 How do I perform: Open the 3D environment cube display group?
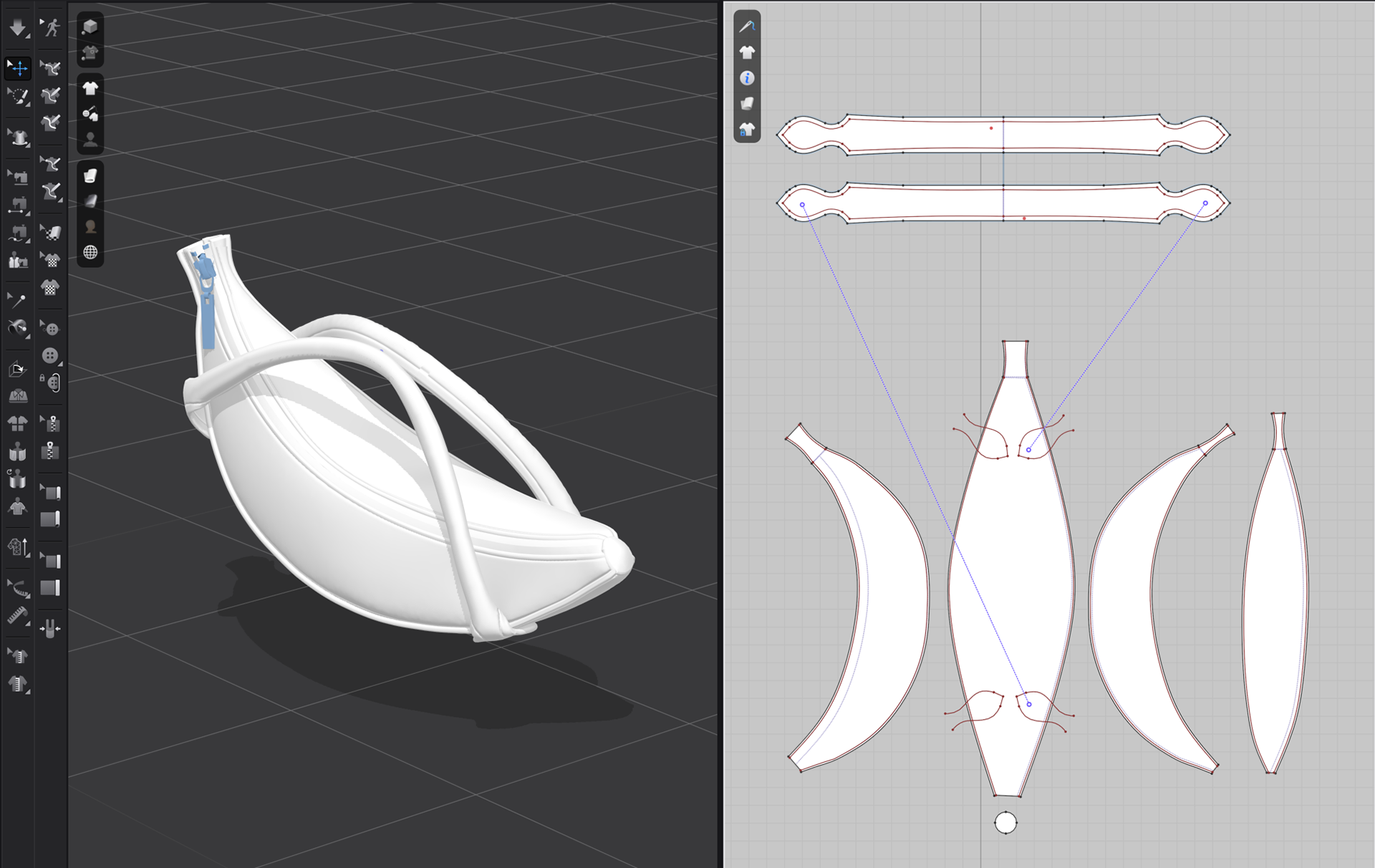(90, 27)
